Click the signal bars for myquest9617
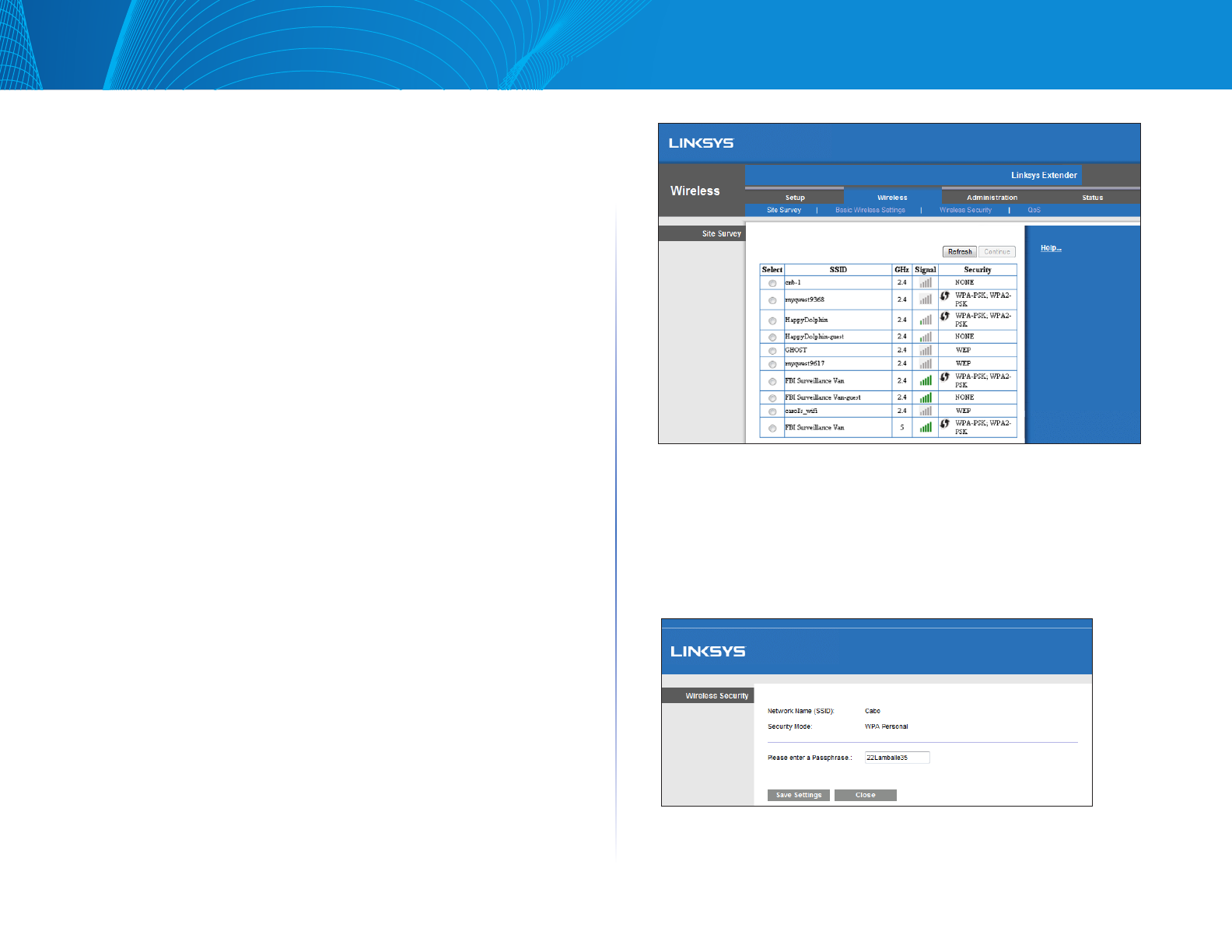This screenshot has height=952, width=1232. click(926, 364)
